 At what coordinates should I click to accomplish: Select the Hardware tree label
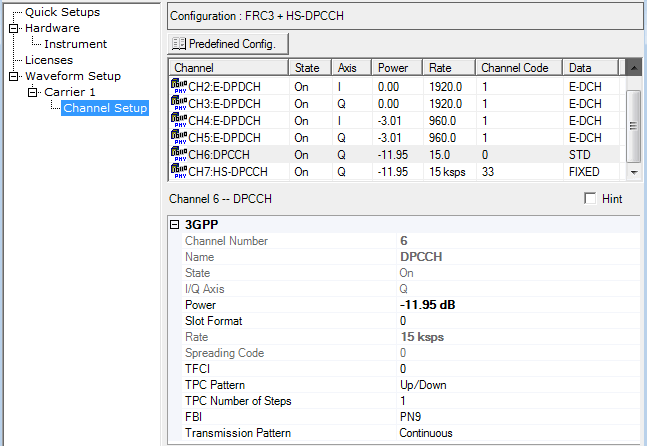[x=52, y=28]
